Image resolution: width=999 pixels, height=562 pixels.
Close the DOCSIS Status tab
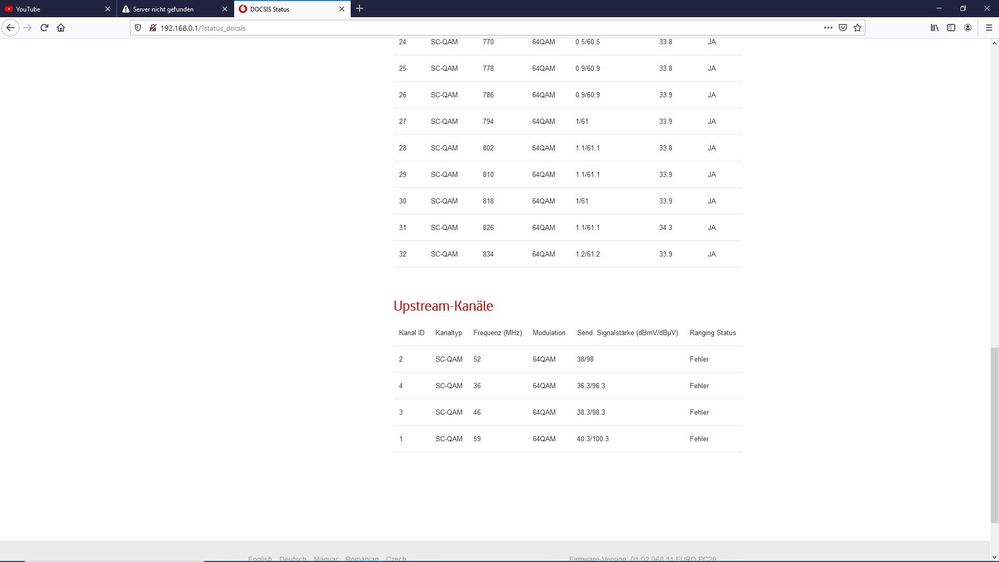pos(341,9)
